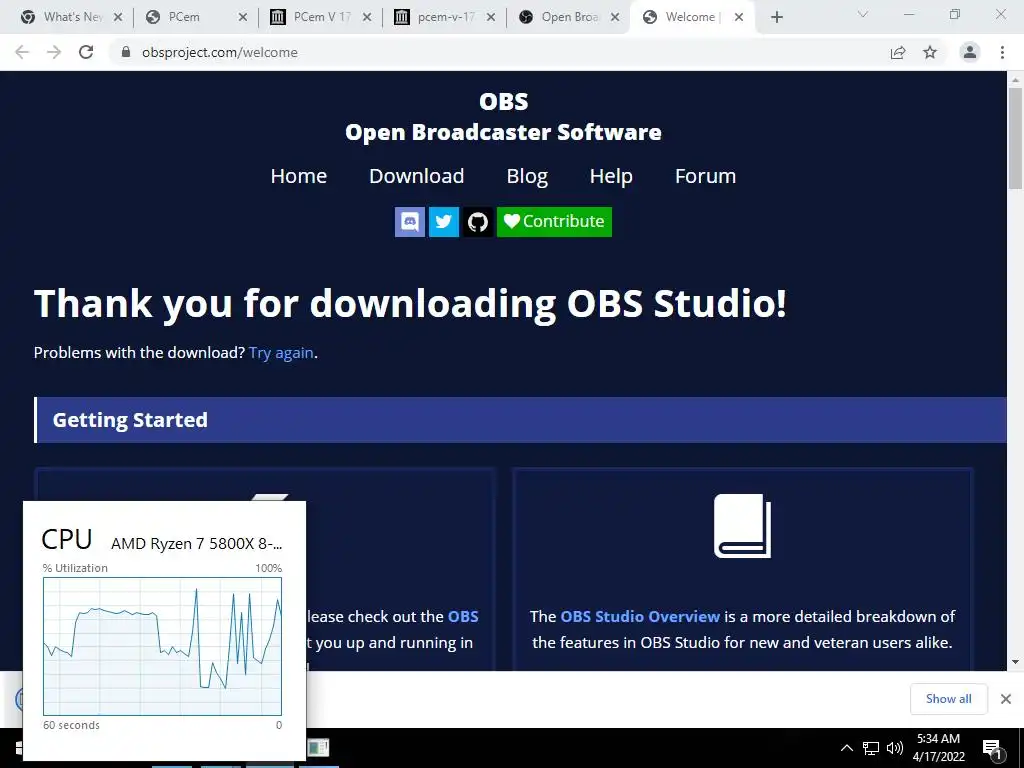Click the page scrollbar up arrow
1024x768 pixels.
coord(1015,80)
